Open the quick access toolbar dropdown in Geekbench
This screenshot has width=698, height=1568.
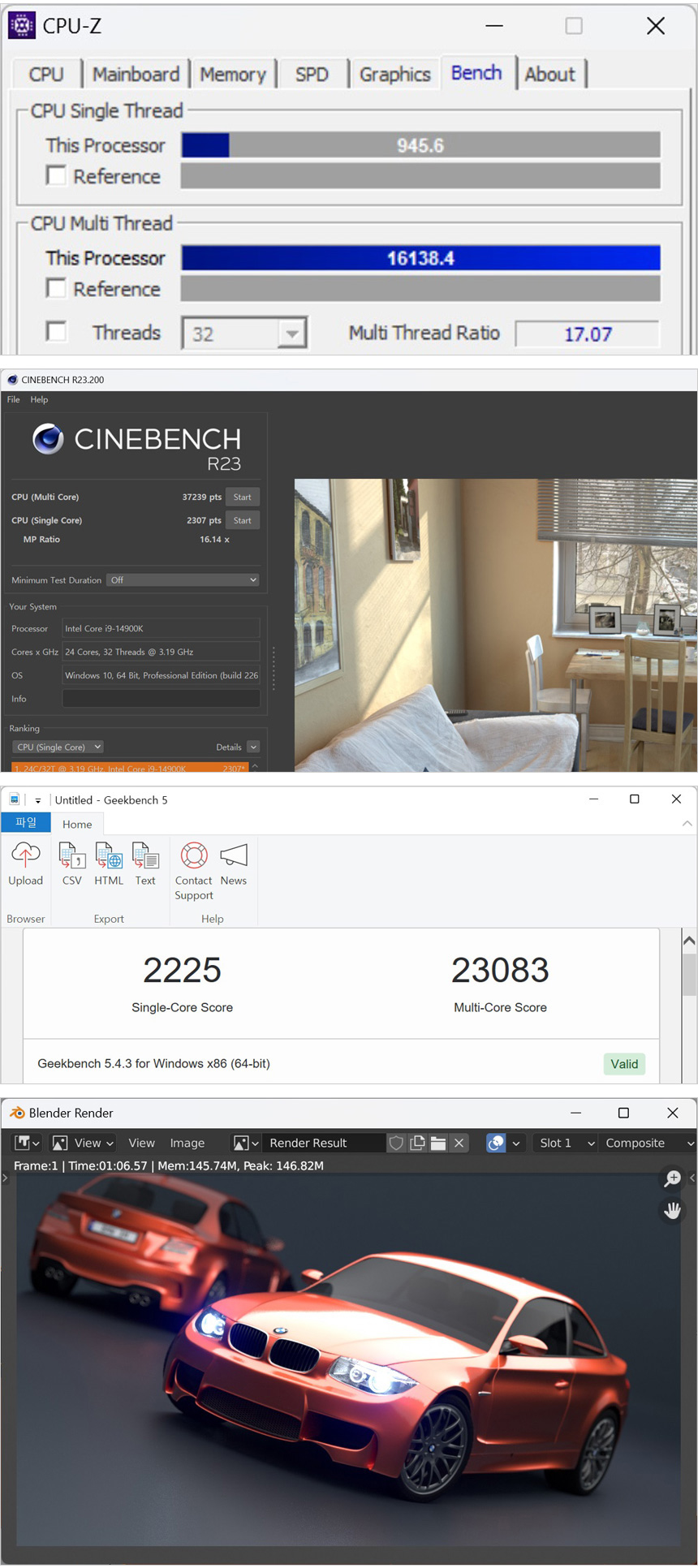coord(37,800)
